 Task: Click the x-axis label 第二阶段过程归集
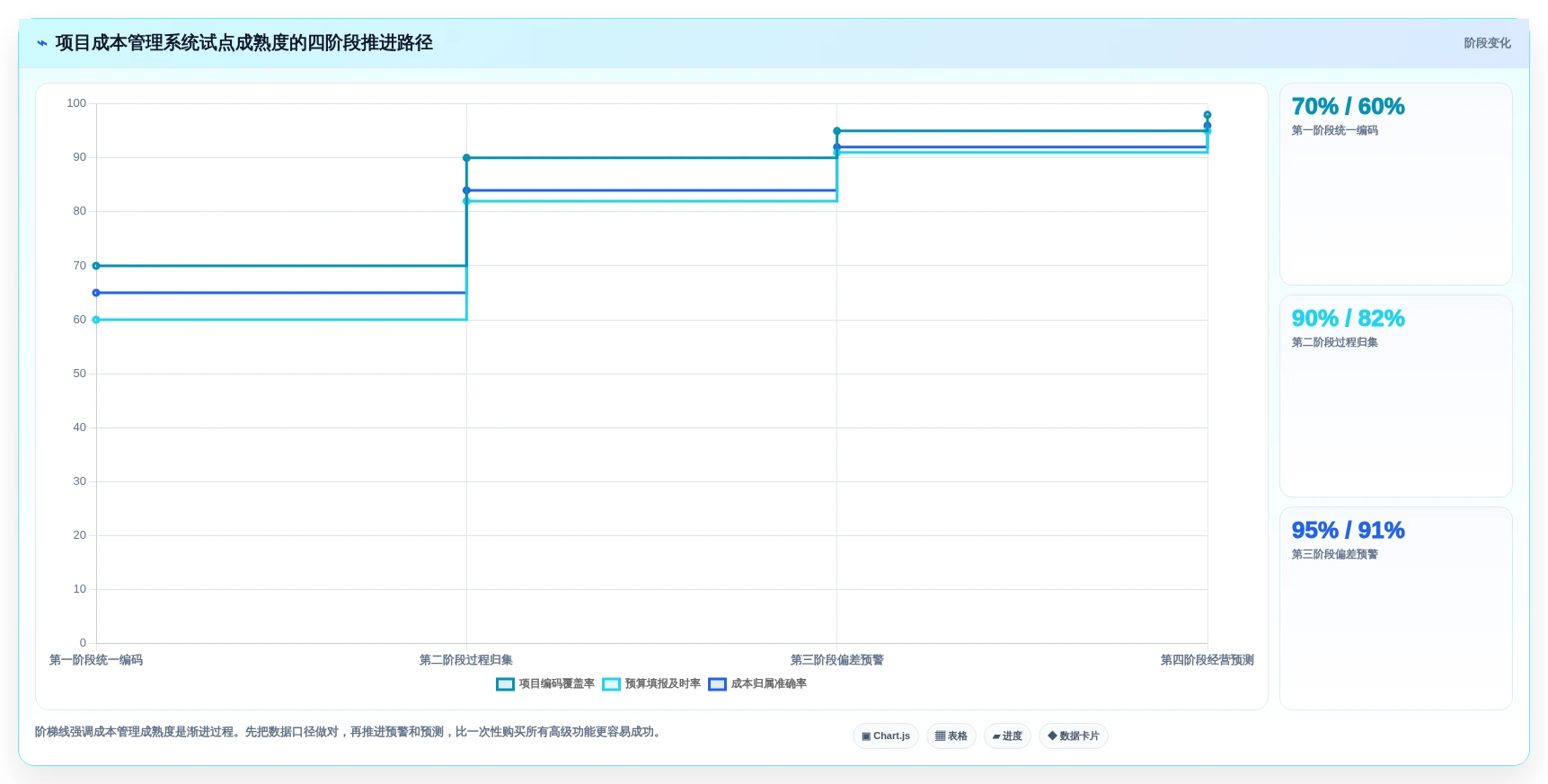pos(466,660)
